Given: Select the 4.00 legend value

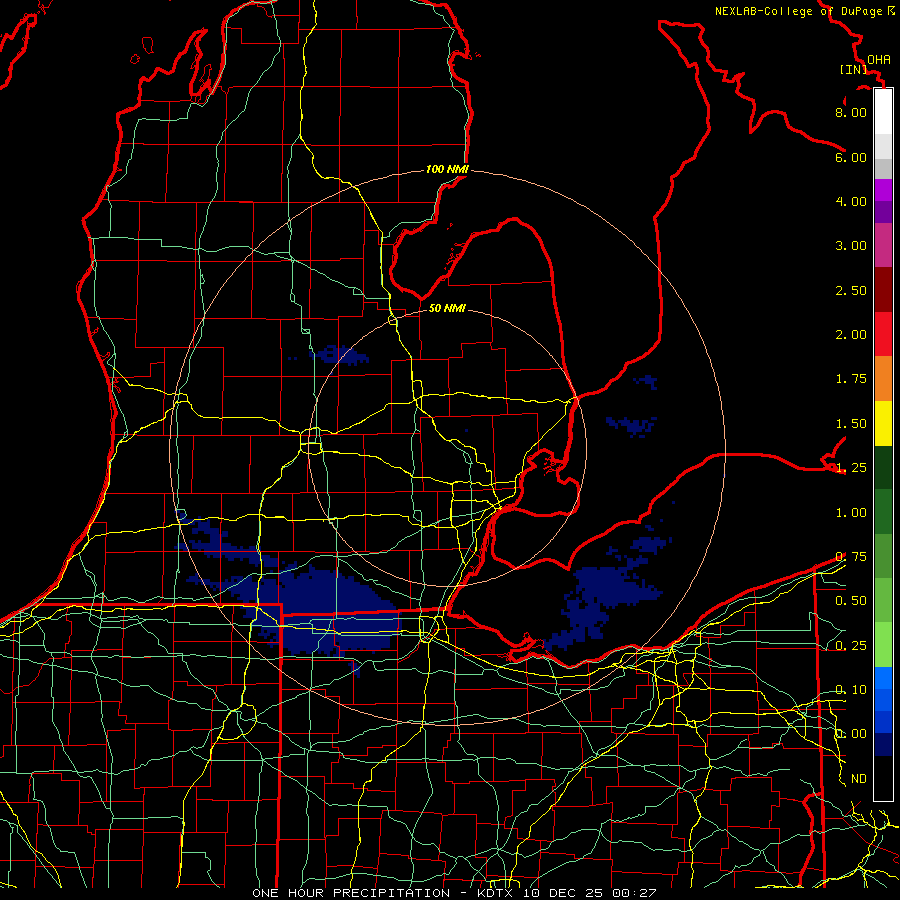Looking at the screenshot, I should click(x=851, y=201).
